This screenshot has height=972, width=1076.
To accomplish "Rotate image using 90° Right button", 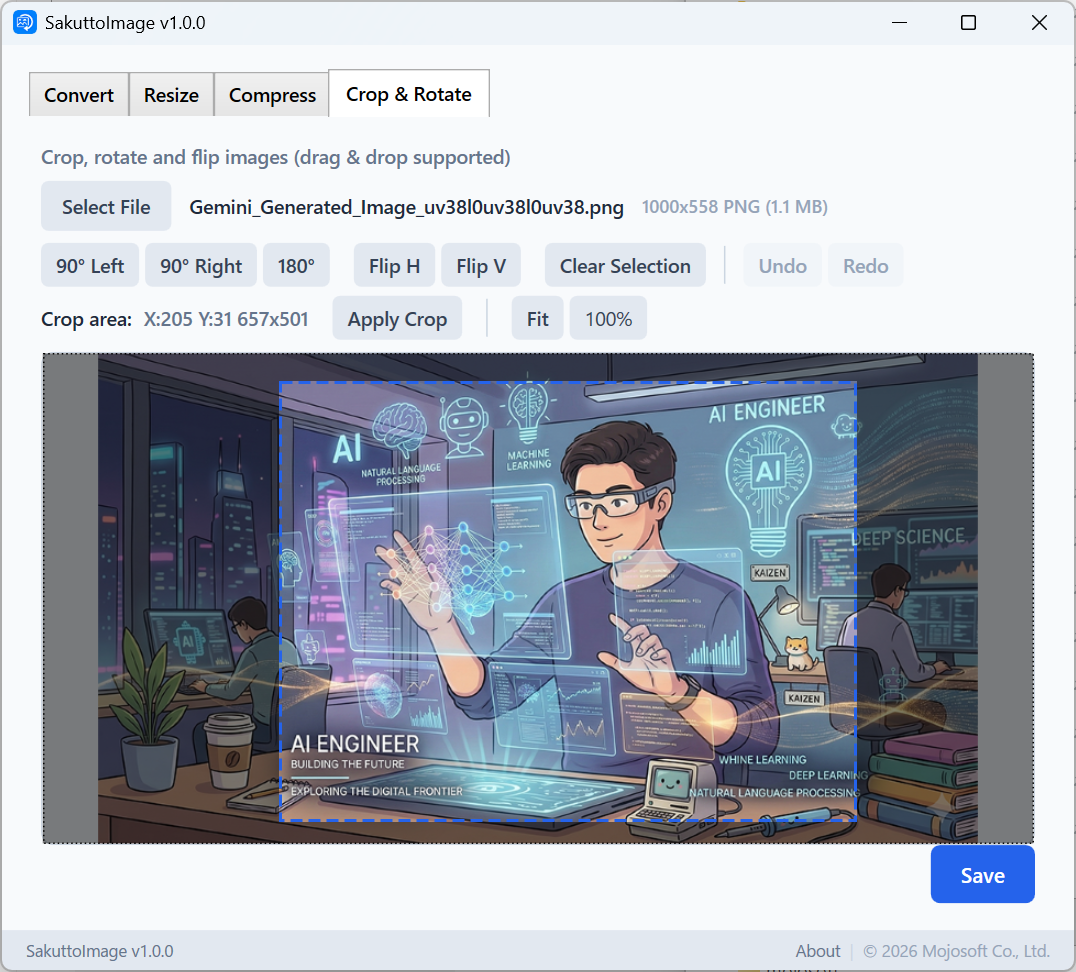I will (x=201, y=266).
